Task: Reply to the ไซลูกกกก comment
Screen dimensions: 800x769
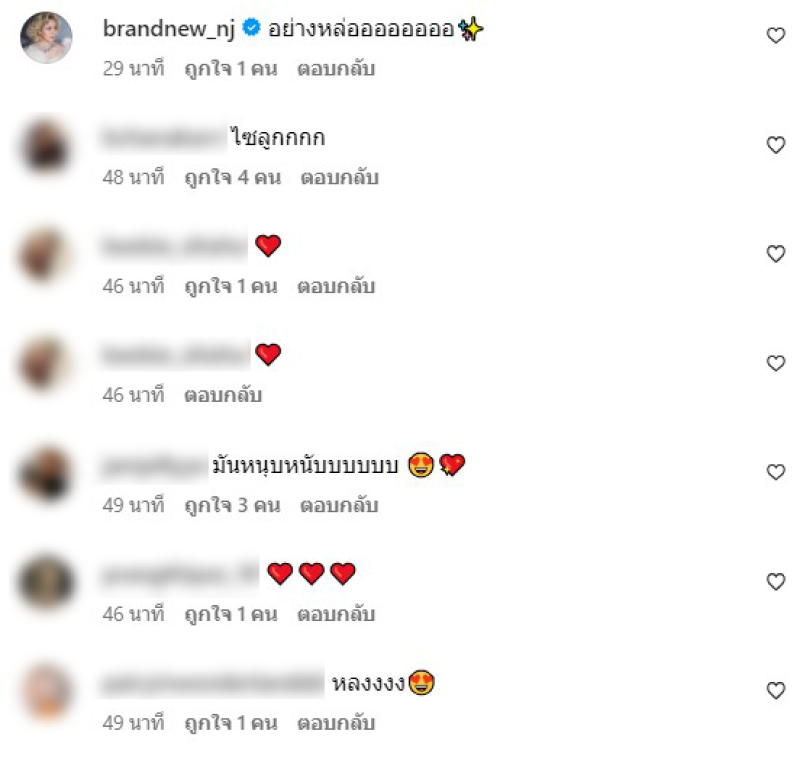Action: click(x=340, y=178)
